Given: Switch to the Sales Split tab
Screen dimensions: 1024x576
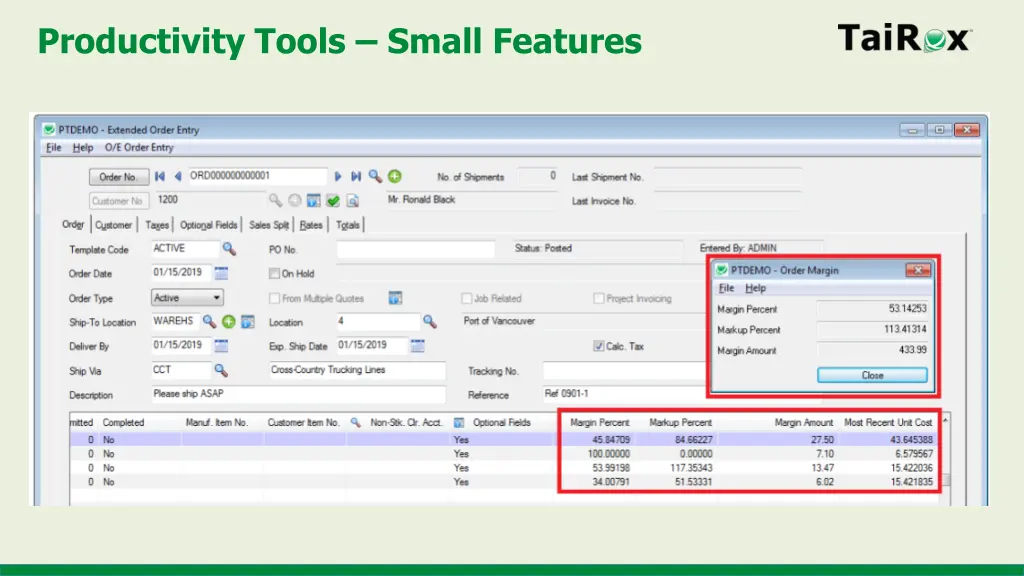Looking at the screenshot, I should pos(269,225).
